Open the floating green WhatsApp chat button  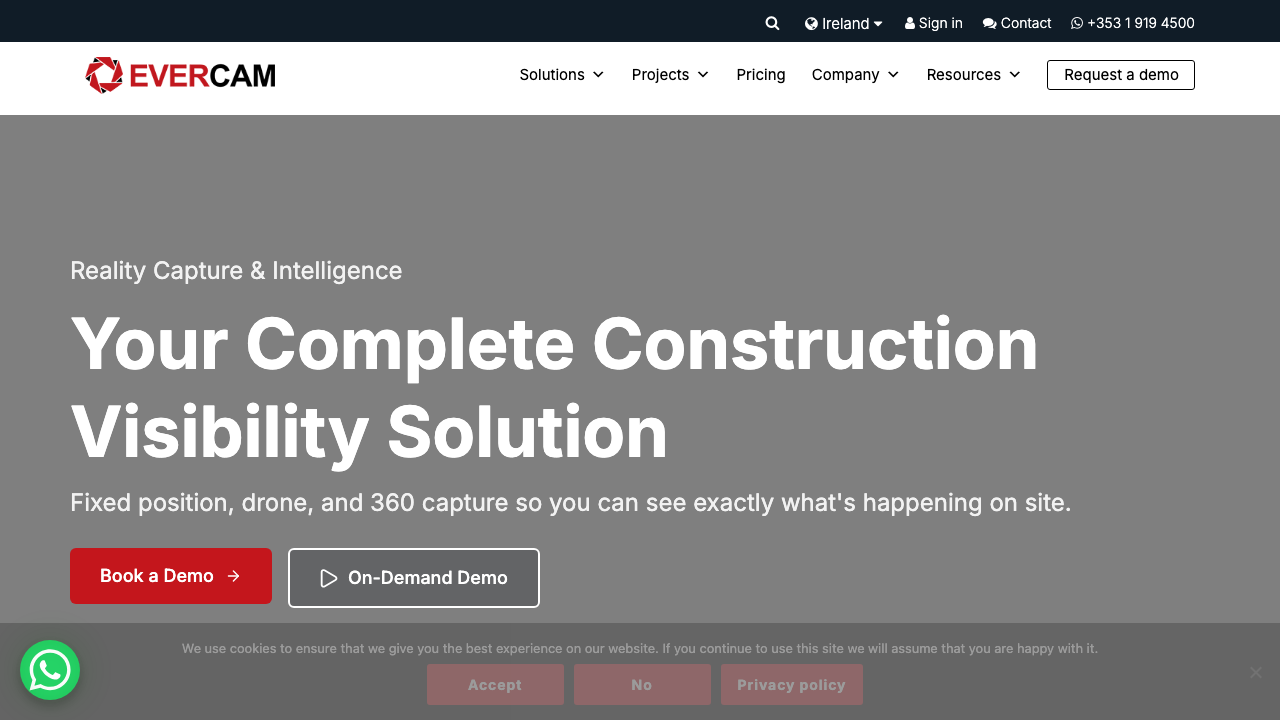click(50, 670)
